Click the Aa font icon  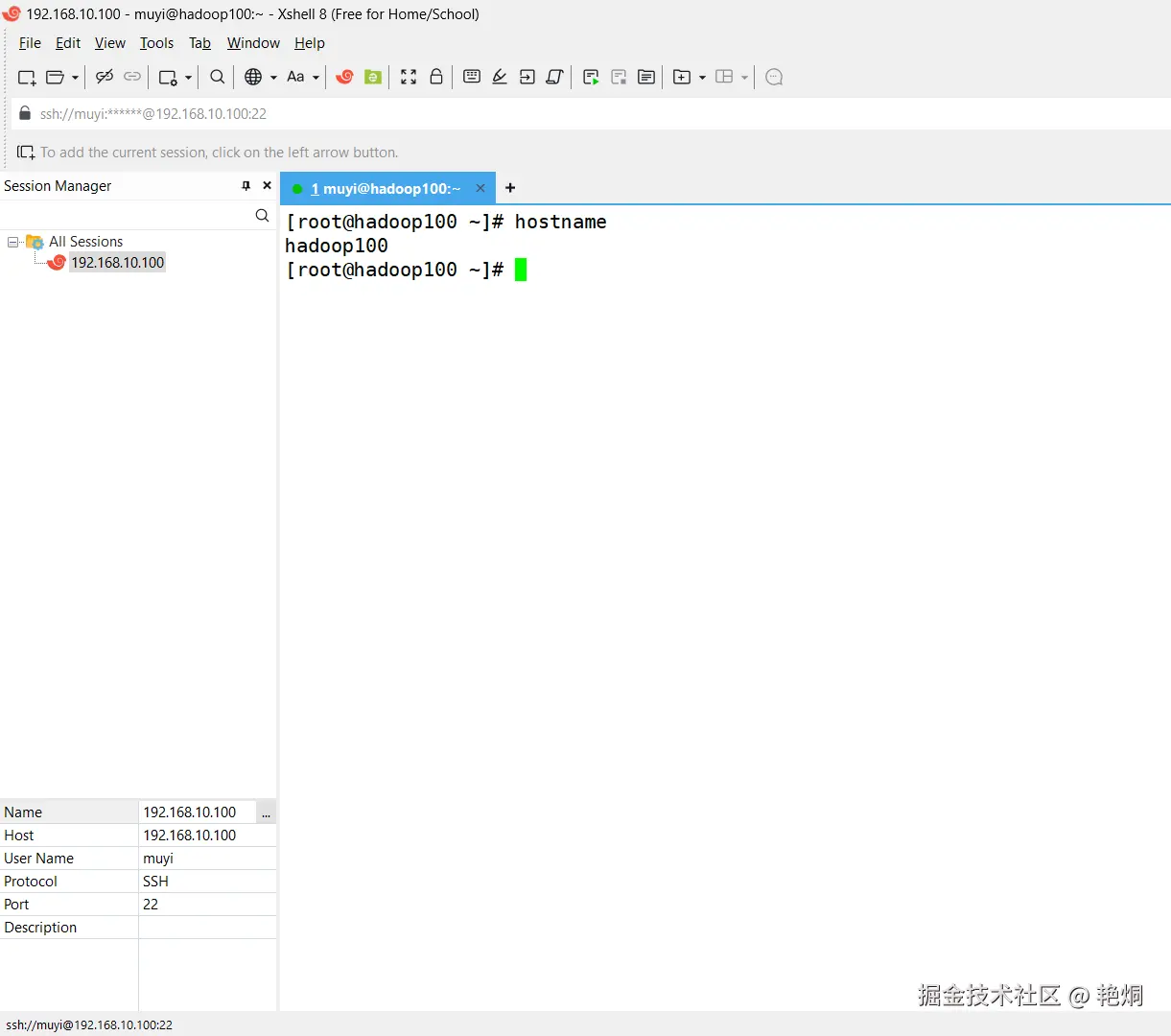pyautogui.click(x=295, y=77)
